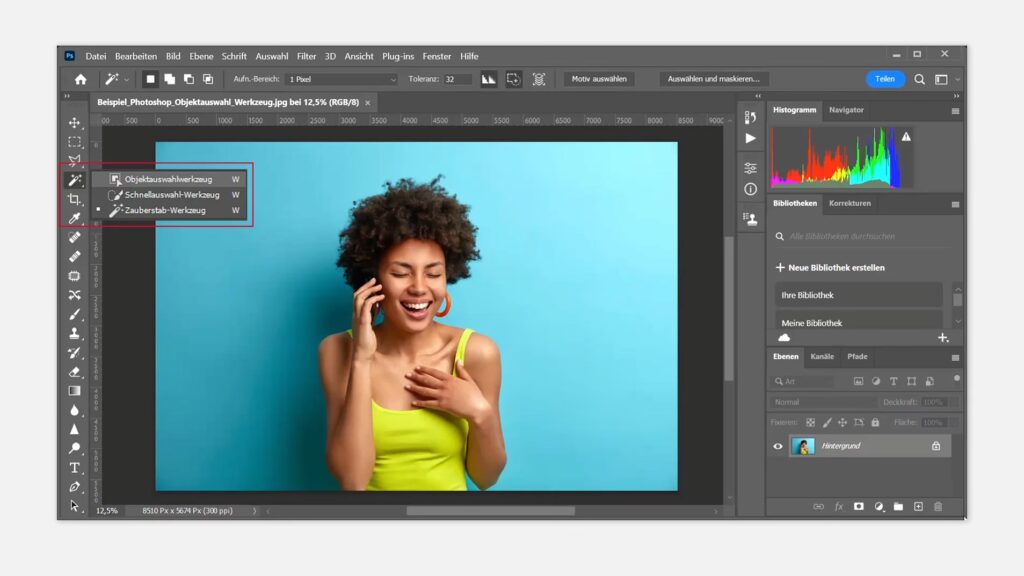Select the Type (T) tool
This screenshot has width=1024, height=576.
pyautogui.click(x=74, y=467)
